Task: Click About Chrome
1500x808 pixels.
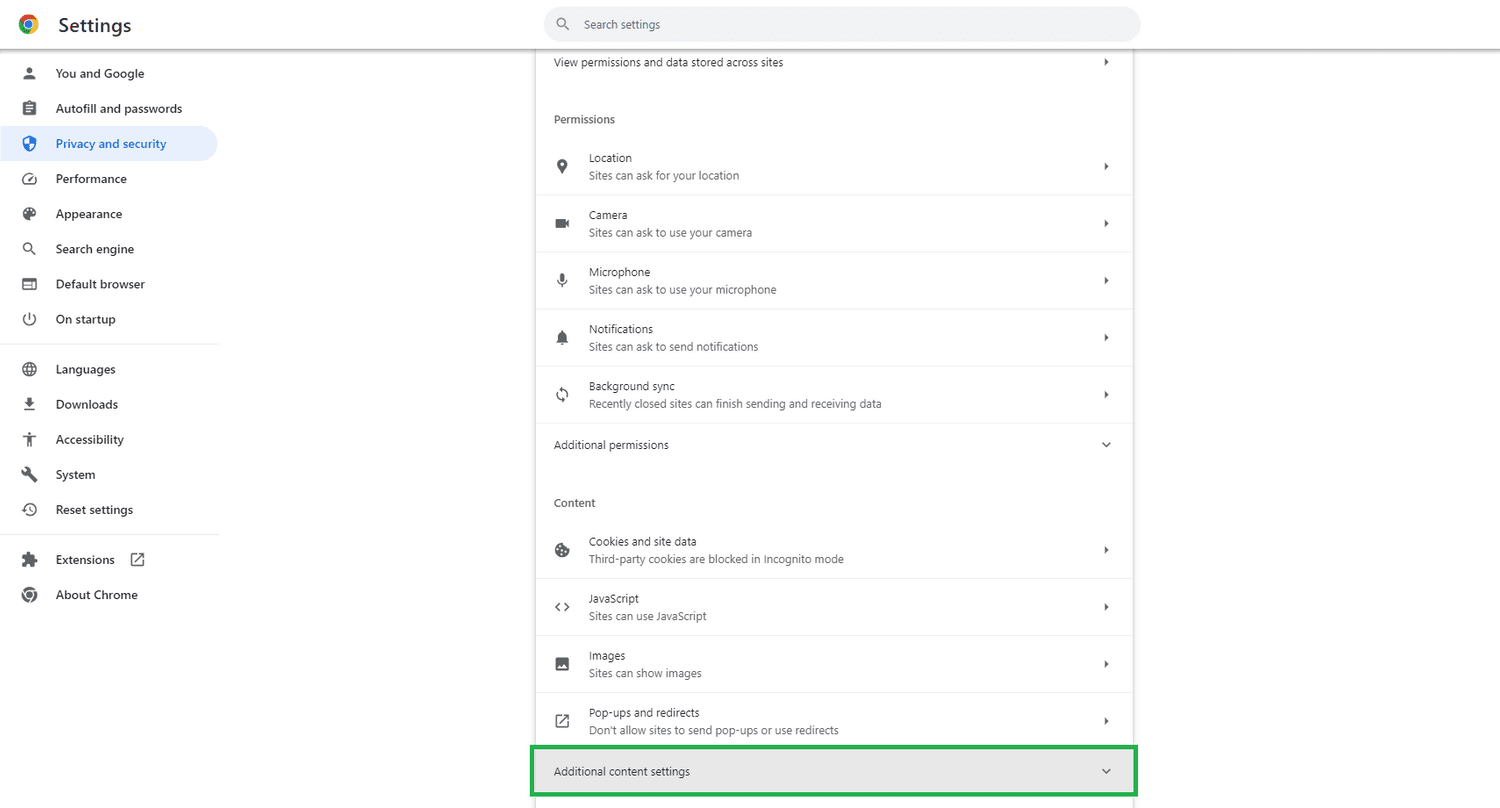Action: pyautogui.click(x=97, y=594)
